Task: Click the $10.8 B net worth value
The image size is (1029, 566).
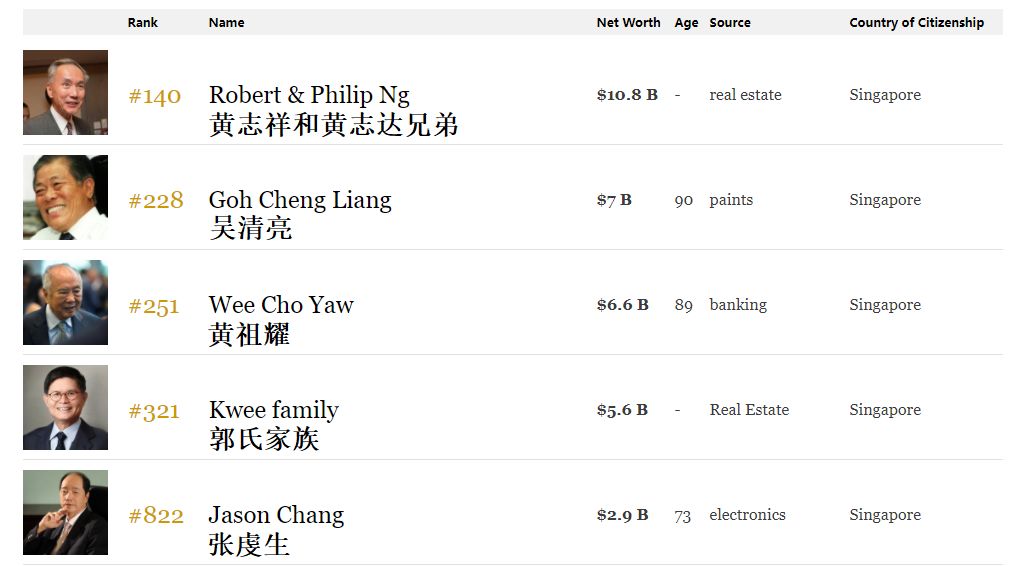Action: pos(627,95)
